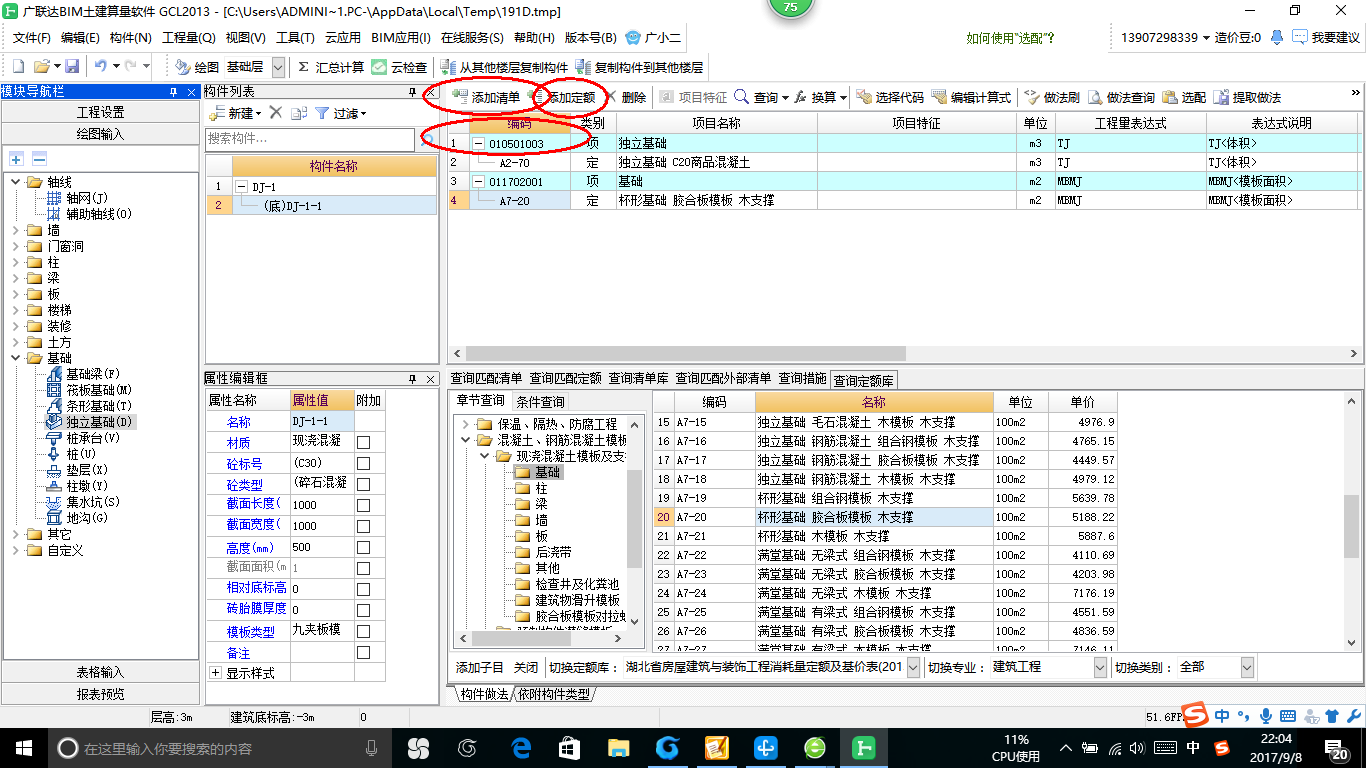The height and width of the screenshot is (768, 1366).
Task: Click the 搜索构件 search field
Action: click(x=310, y=139)
